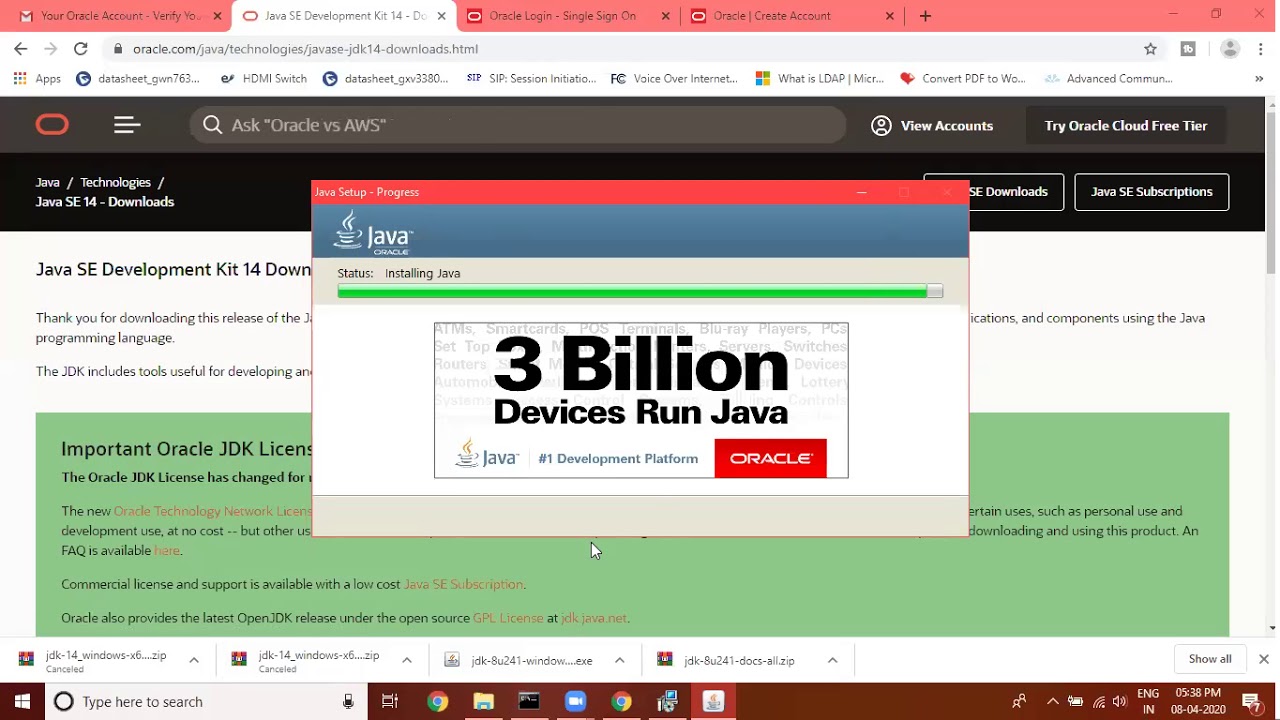Open File Explorer from taskbar
Viewport: 1280px width, 720px height.
coord(484,701)
